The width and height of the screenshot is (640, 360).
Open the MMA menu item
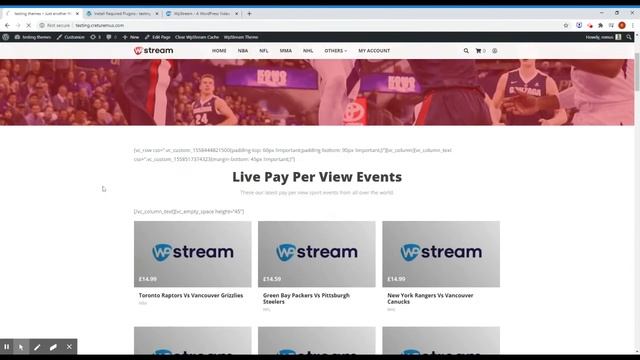(286, 51)
